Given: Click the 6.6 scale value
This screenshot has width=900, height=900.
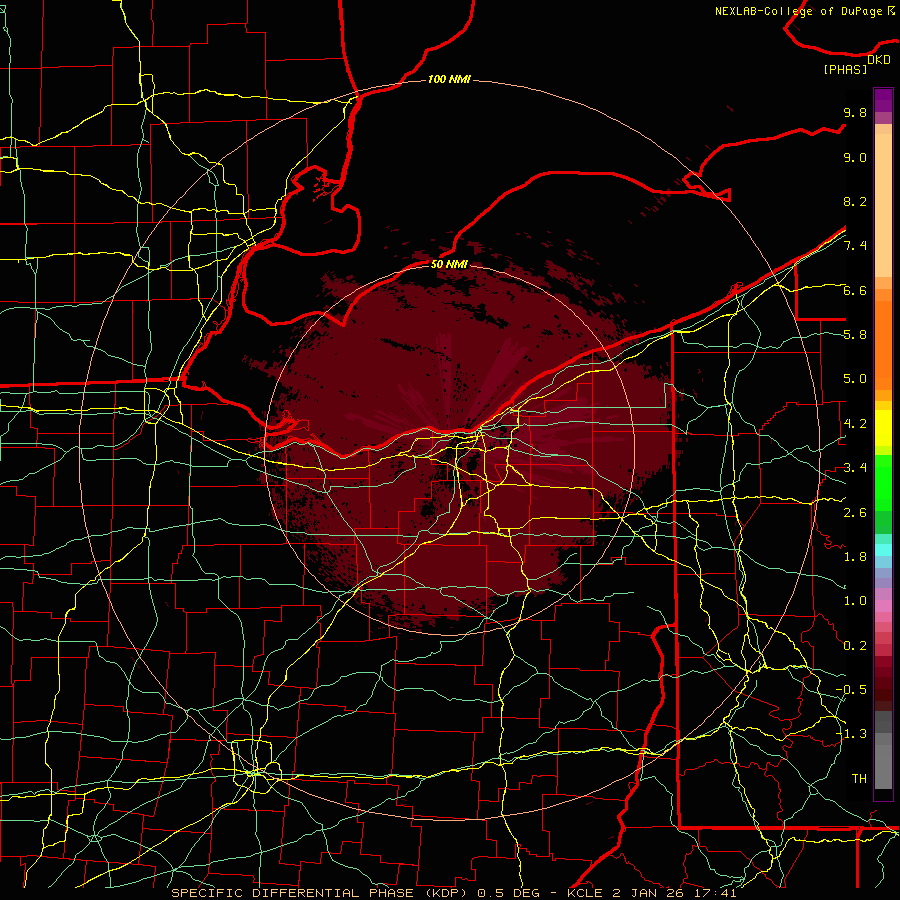Looking at the screenshot, I should [x=855, y=290].
